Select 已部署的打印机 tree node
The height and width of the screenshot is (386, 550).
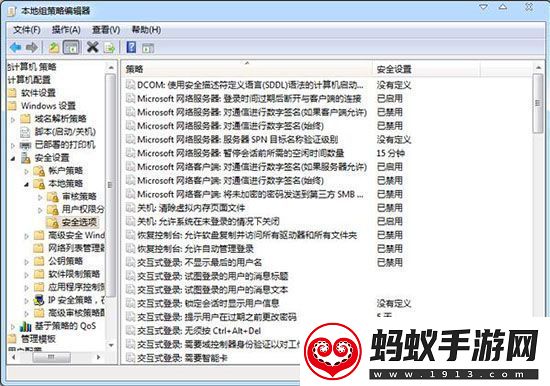point(65,145)
